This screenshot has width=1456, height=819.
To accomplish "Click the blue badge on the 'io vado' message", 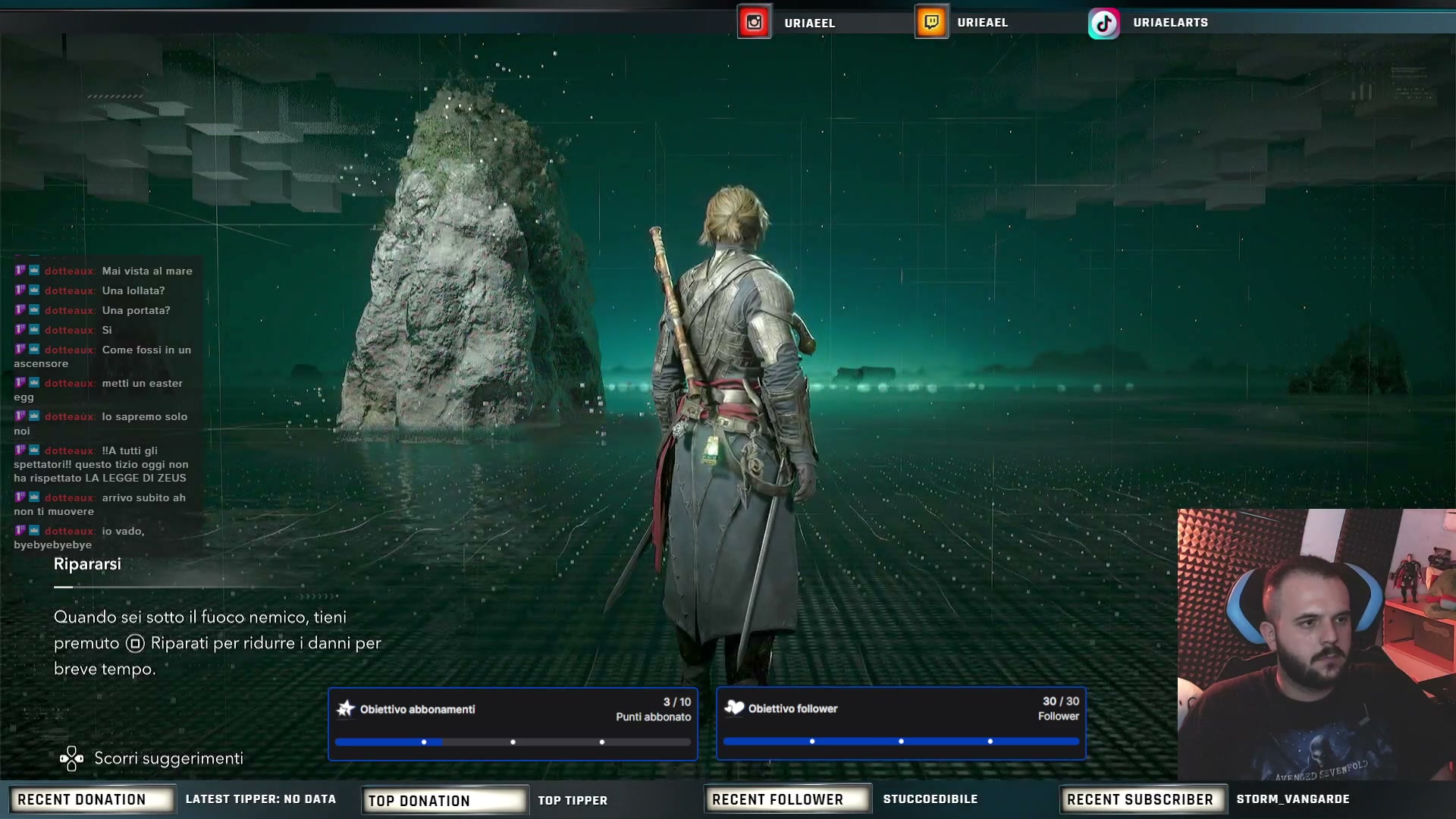I will tap(34, 530).
